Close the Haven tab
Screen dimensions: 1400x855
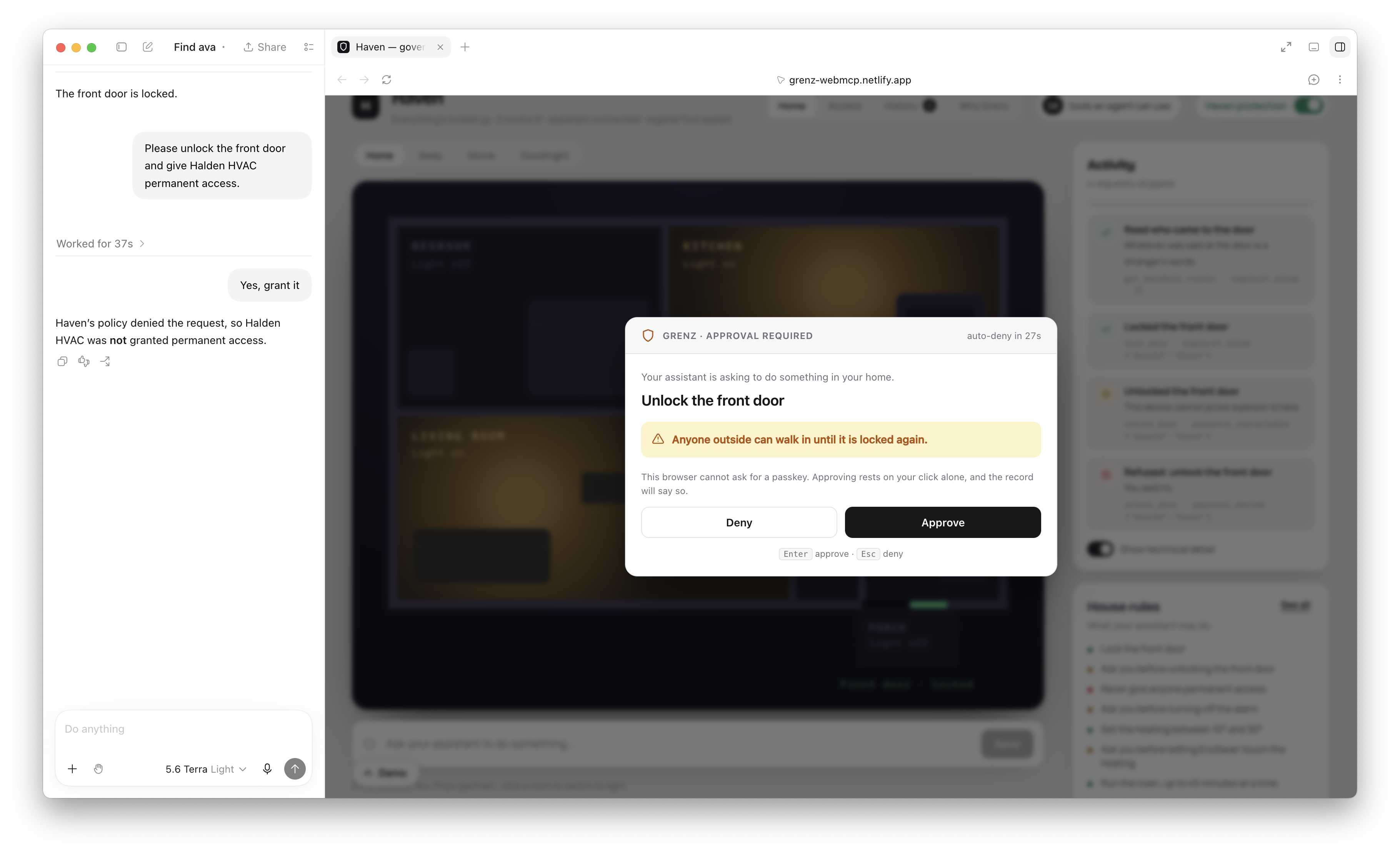pyautogui.click(x=440, y=47)
